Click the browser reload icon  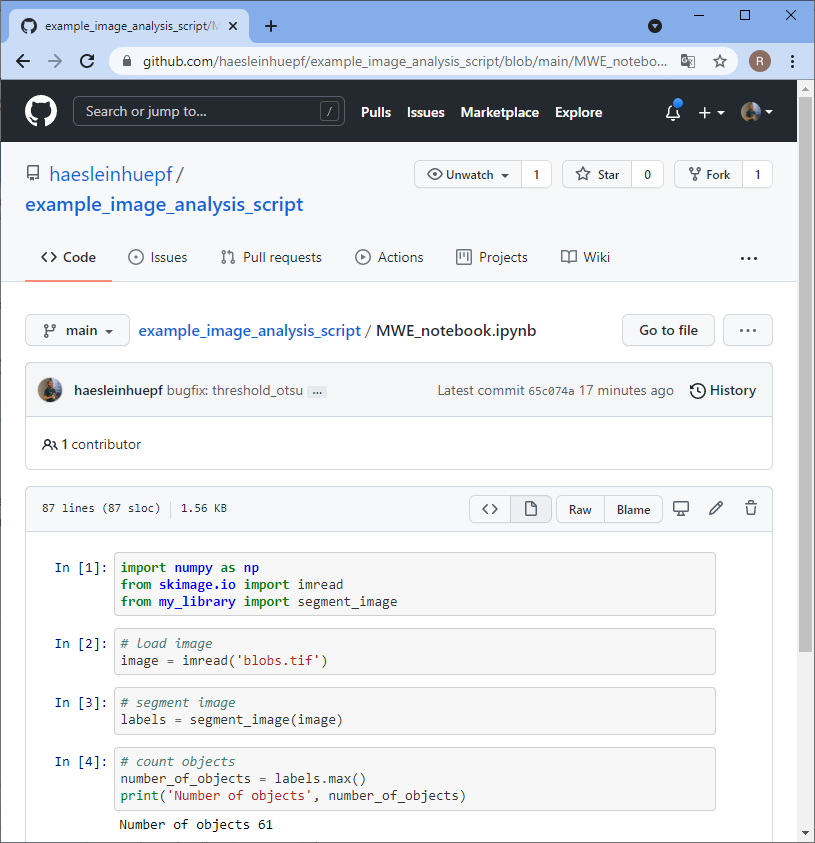[87, 61]
